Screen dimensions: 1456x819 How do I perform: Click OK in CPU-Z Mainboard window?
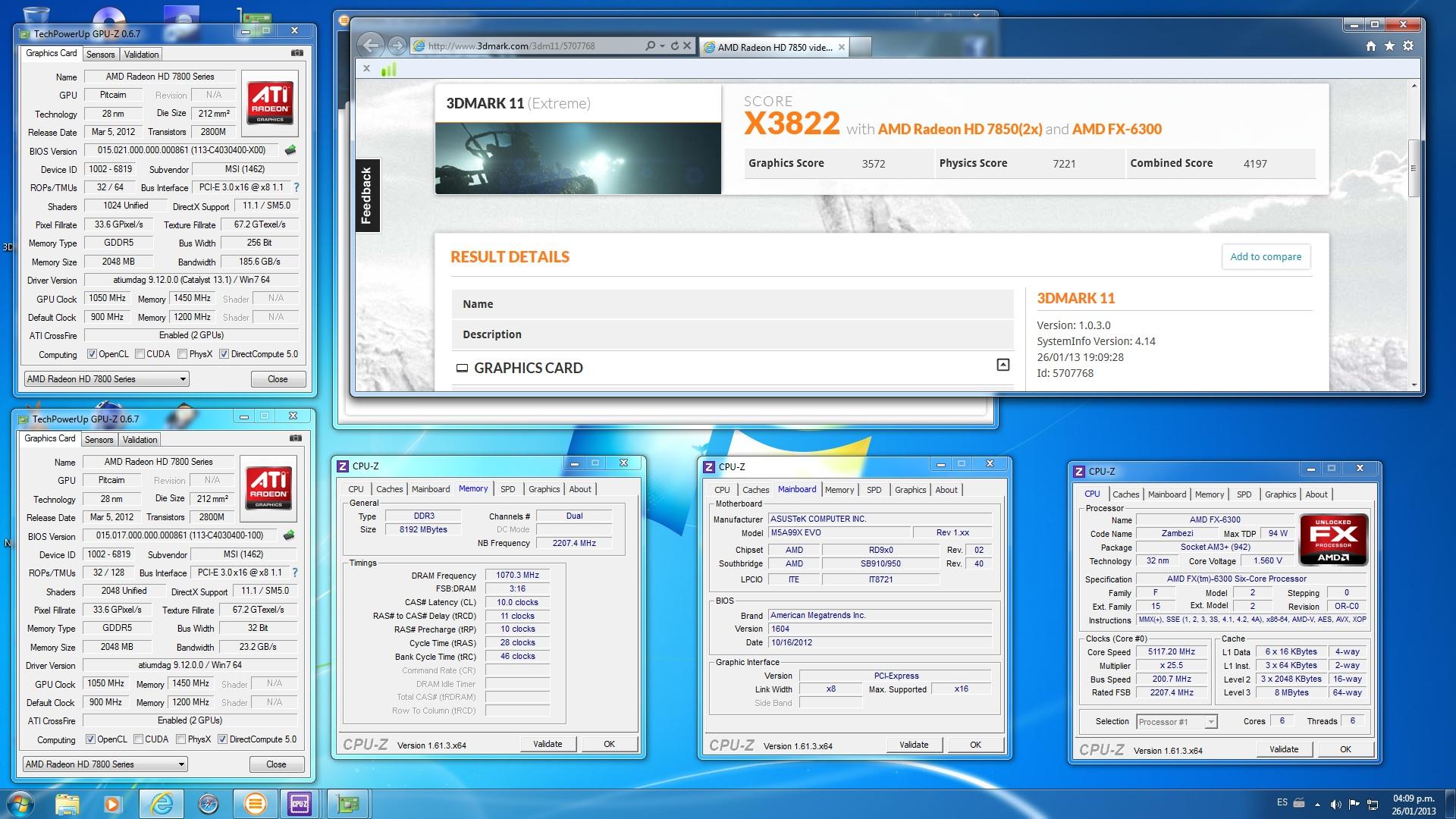(x=975, y=745)
